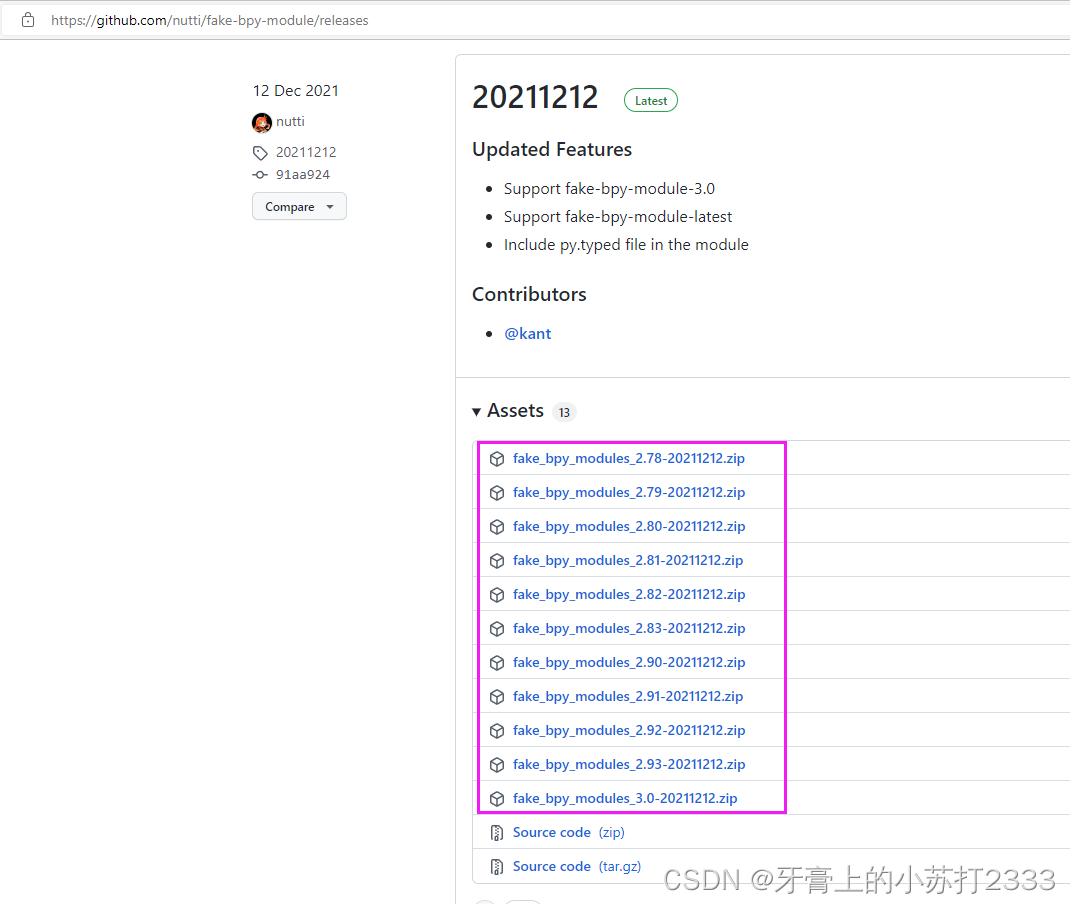
Task: Click package icon for fake_bpy_modules_2.82 zip
Action: 497,595
